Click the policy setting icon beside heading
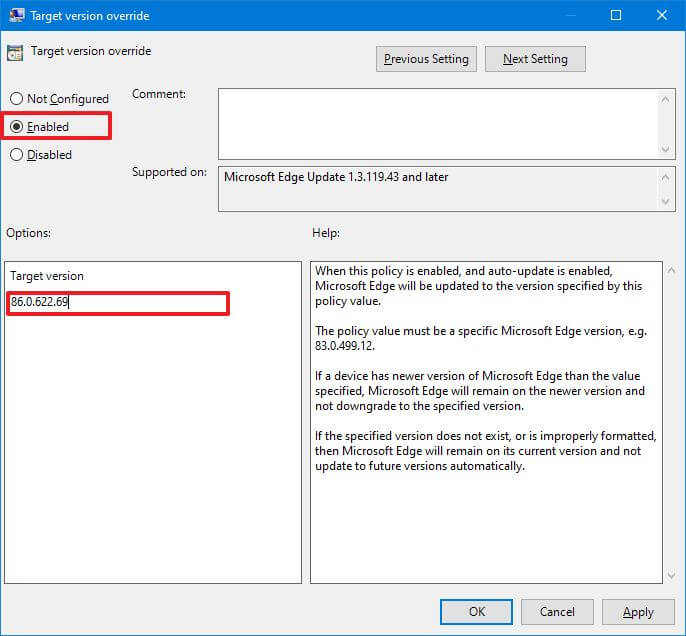 (x=15, y=52)
